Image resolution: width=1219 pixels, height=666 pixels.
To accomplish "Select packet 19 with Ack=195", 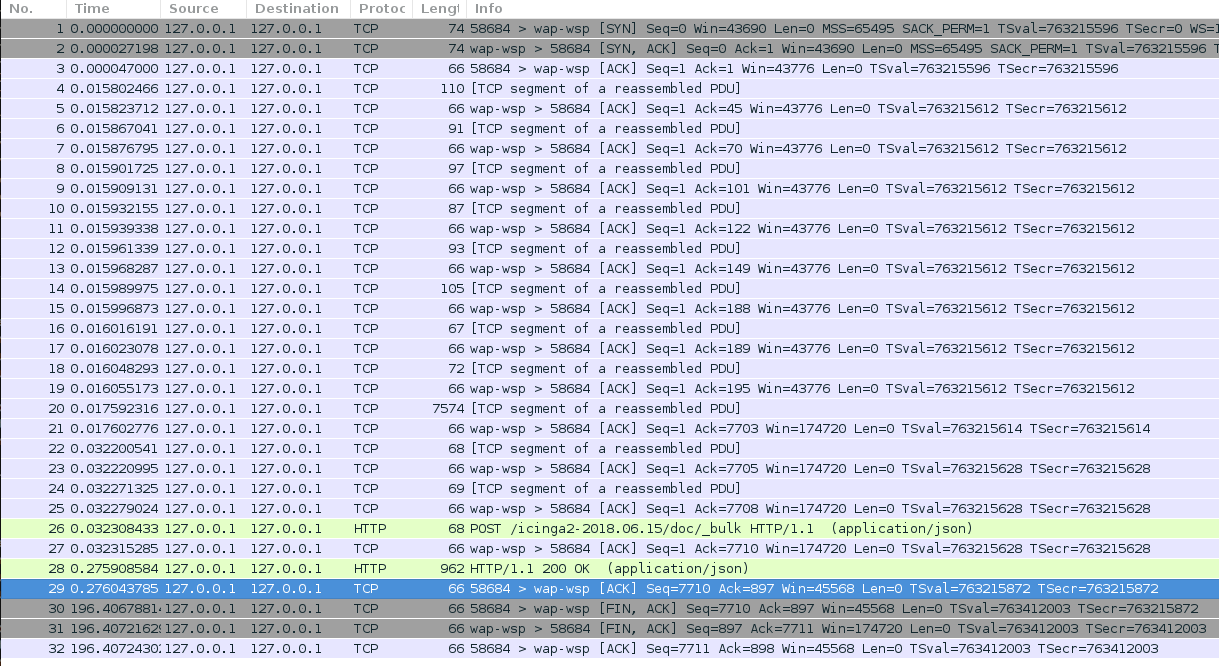I will [609, 388].
